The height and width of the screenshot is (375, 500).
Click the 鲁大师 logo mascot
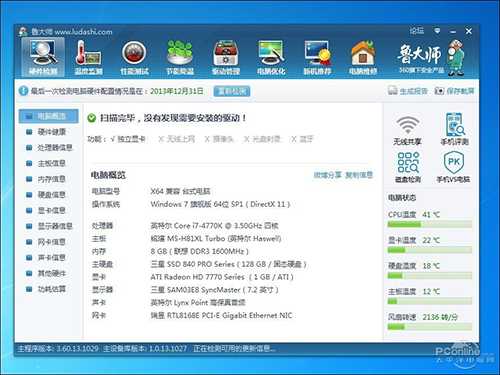pos(456,57)
